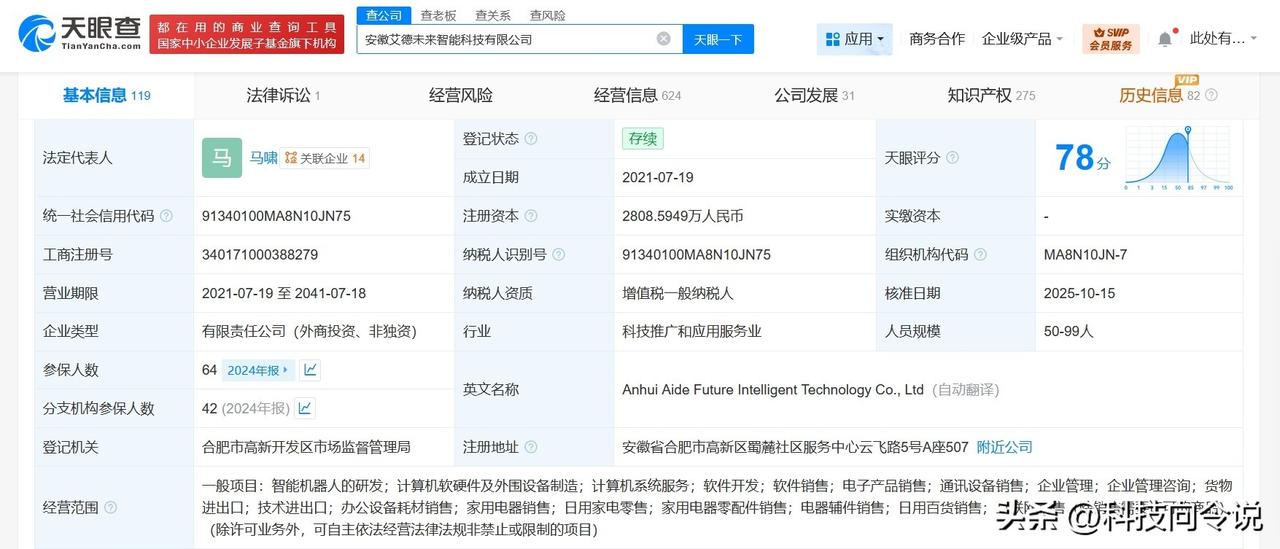Click the help icon beside 组织机构代码
Image resolution: width=1280 pixels, height=549 pixels.
[x=980, y=255]
